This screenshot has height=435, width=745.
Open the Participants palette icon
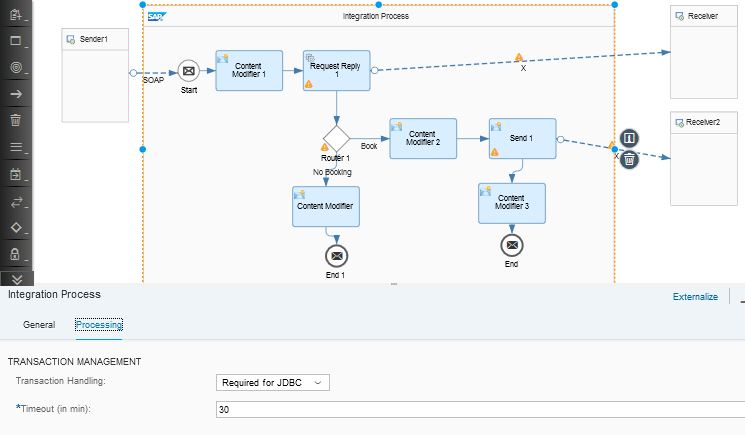16,15
